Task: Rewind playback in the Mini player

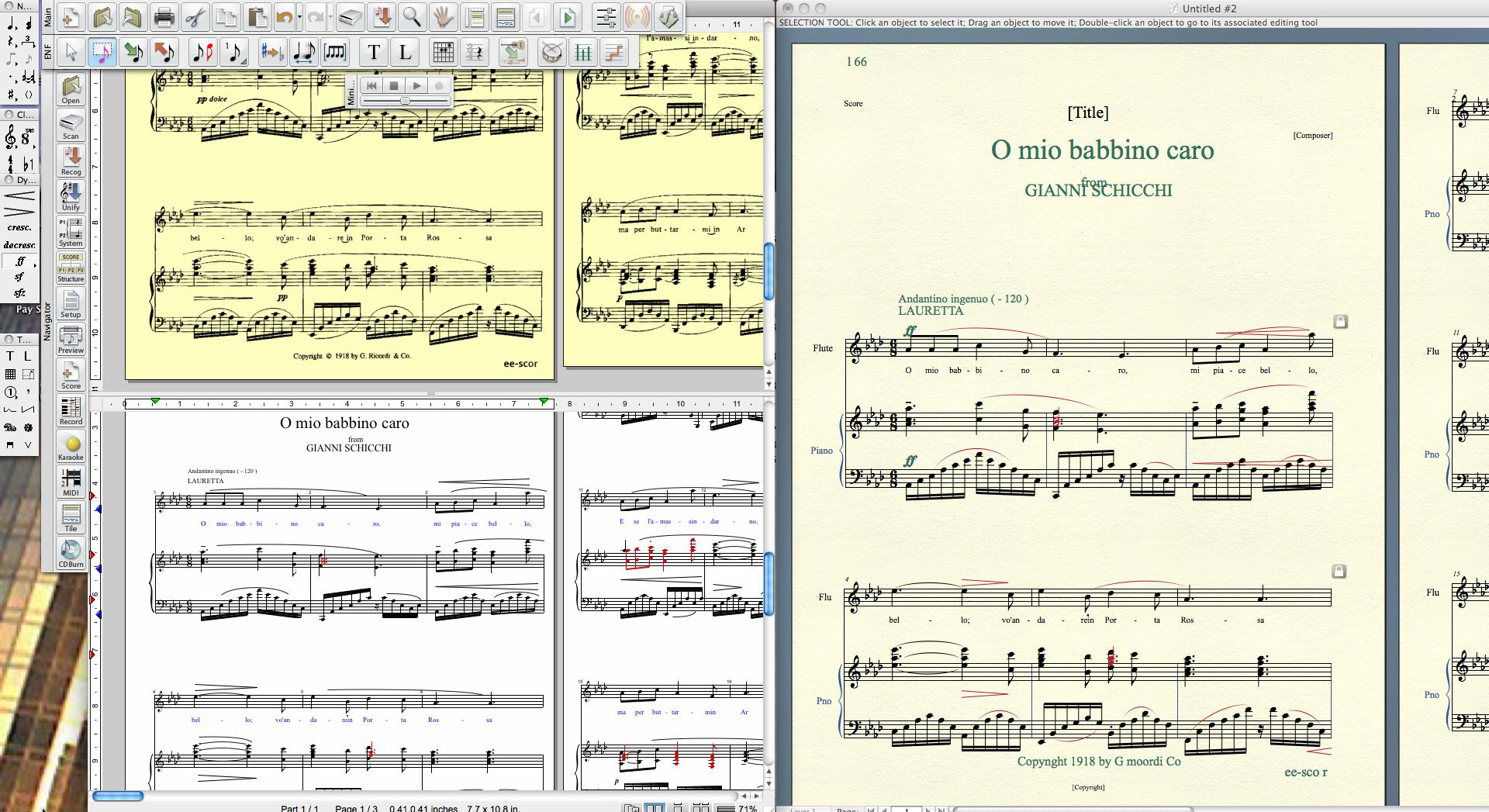Action: 371,85
